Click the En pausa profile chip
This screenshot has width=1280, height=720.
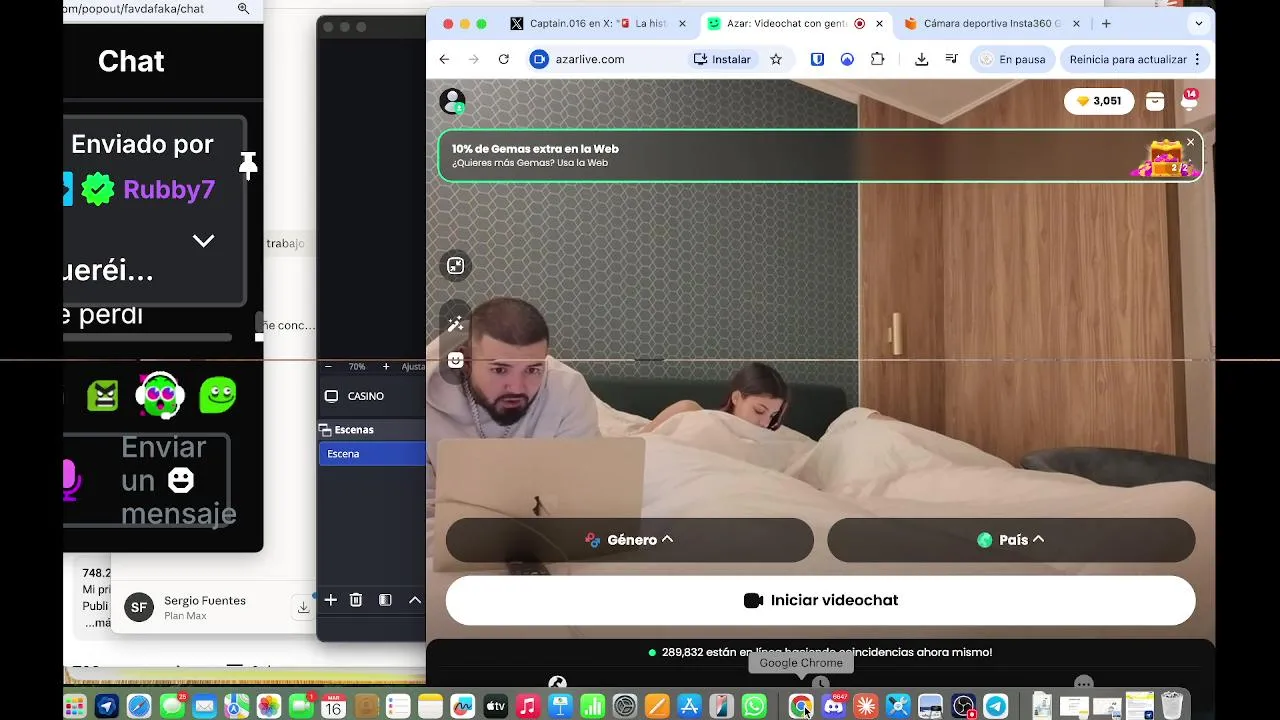click(1012, 59)
